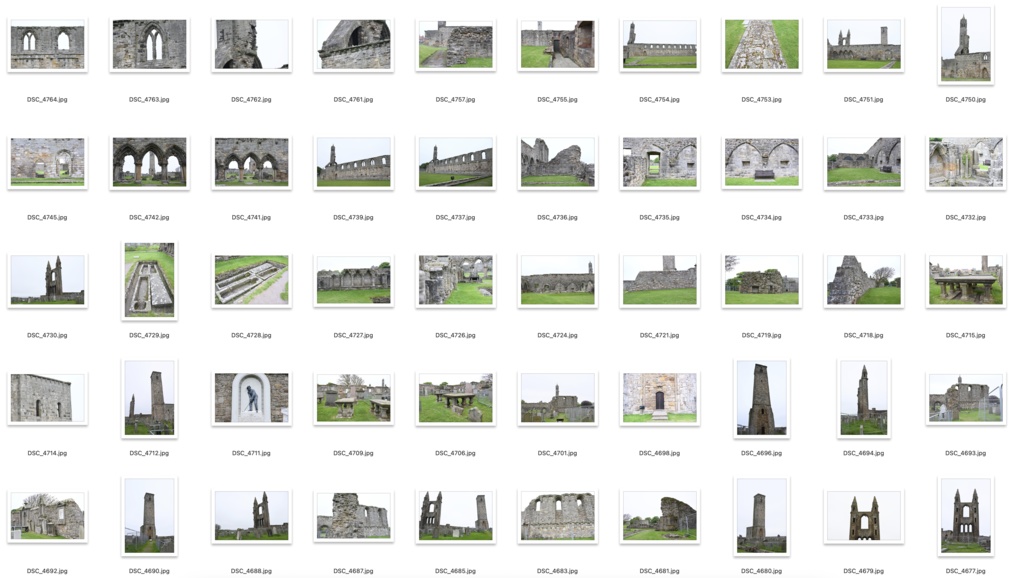Select the DSC_4764.jpg thumbnail image
1024x578 pixels.
tap(47, 45)
